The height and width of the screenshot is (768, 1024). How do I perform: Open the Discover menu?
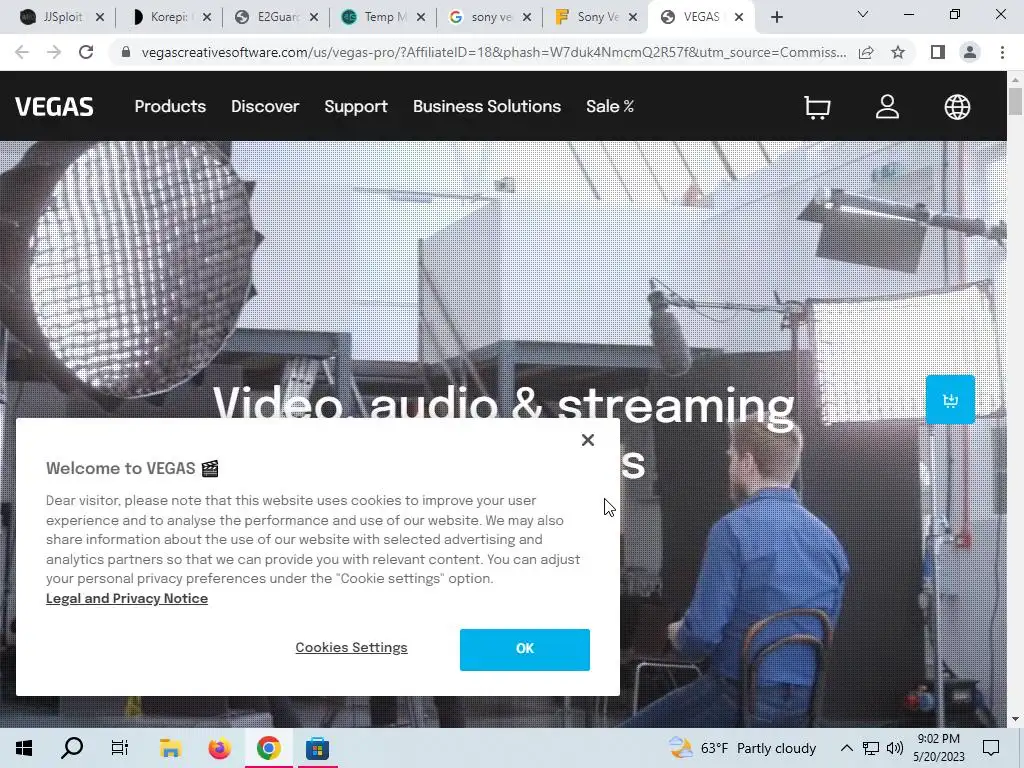265,106
